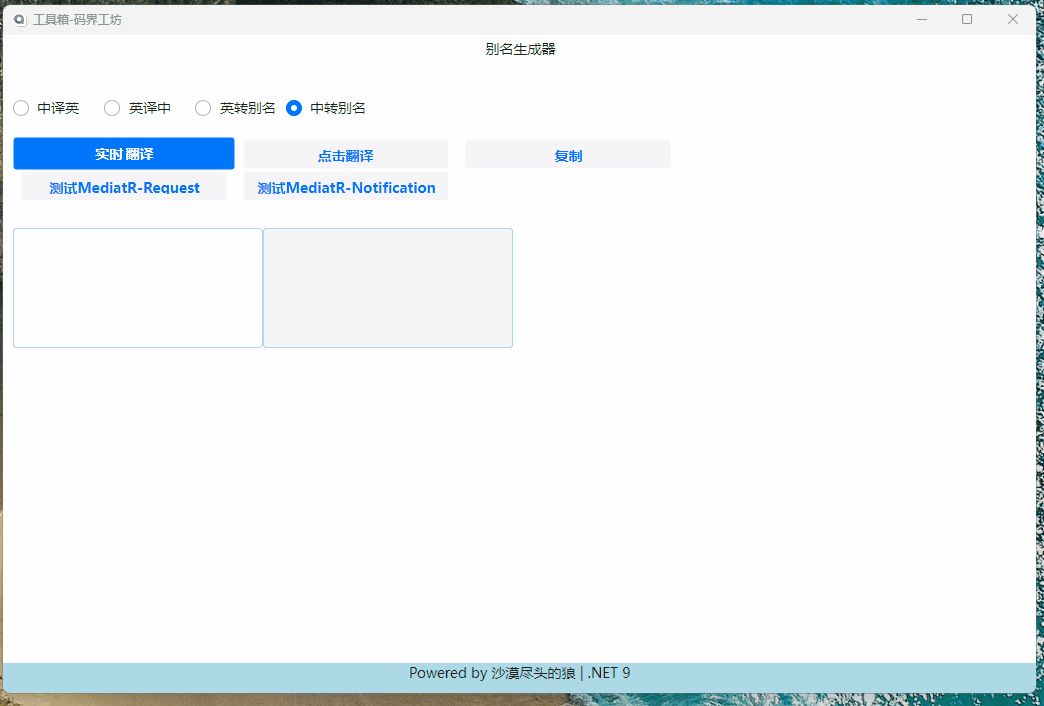Run the 测试MediatR-Notification test
Screen dimensions: 1044x706
(x=345, y=187)
